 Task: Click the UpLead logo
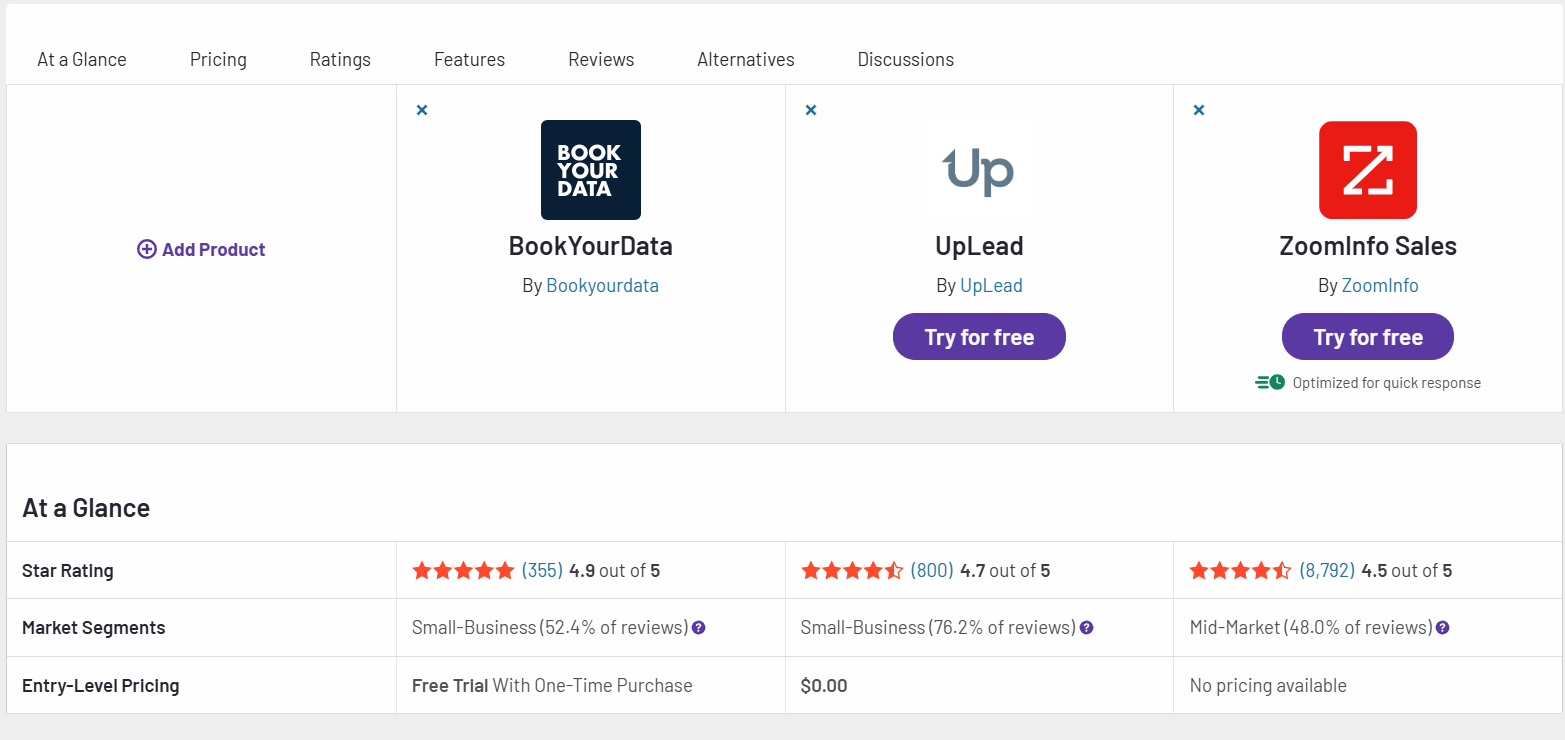(x=979, y=170)
